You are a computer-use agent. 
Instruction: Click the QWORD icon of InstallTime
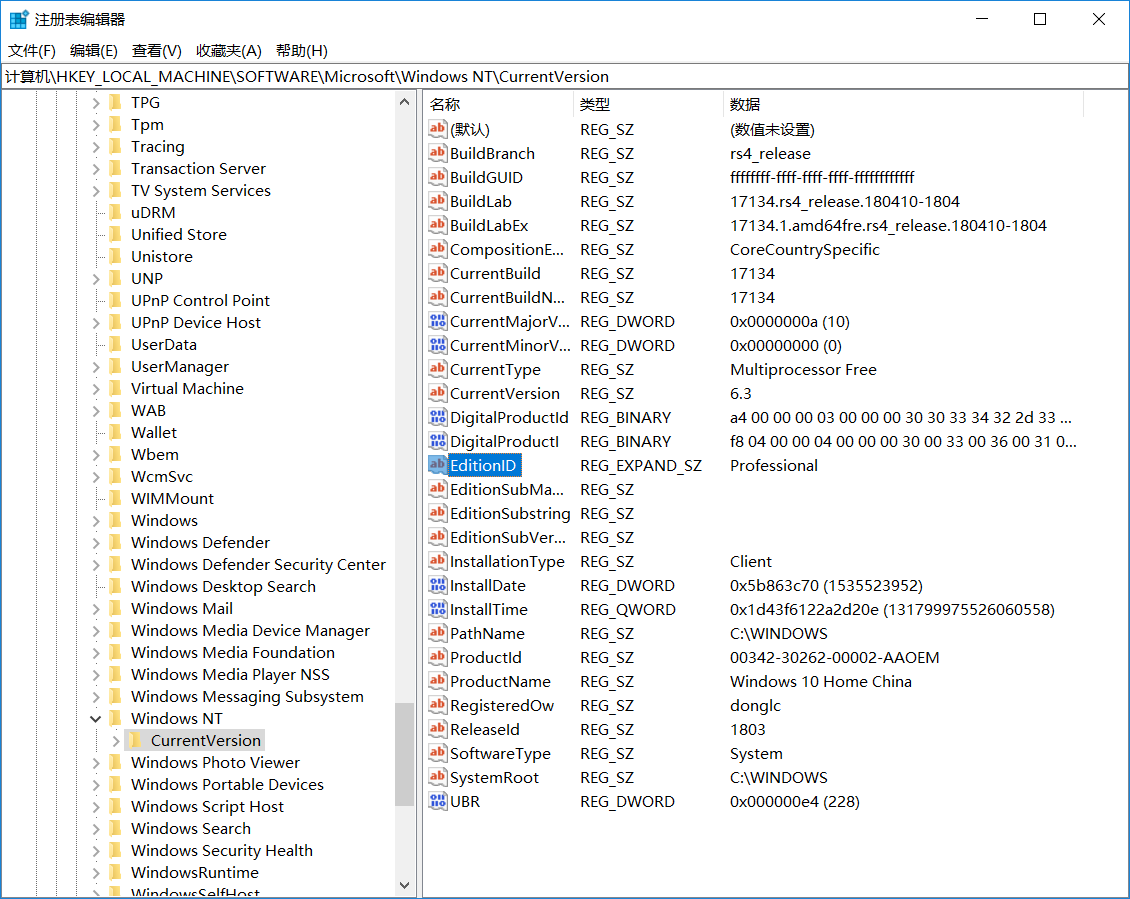click(437, 609)
